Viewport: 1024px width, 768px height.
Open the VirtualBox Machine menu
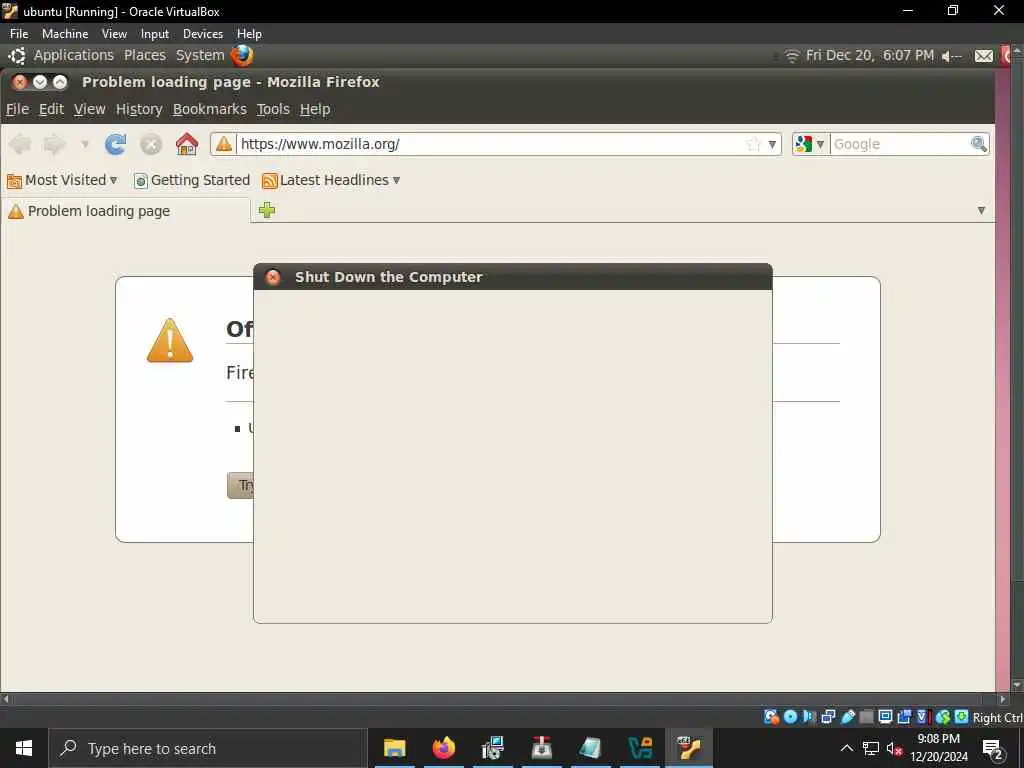(x=65, y=33)
